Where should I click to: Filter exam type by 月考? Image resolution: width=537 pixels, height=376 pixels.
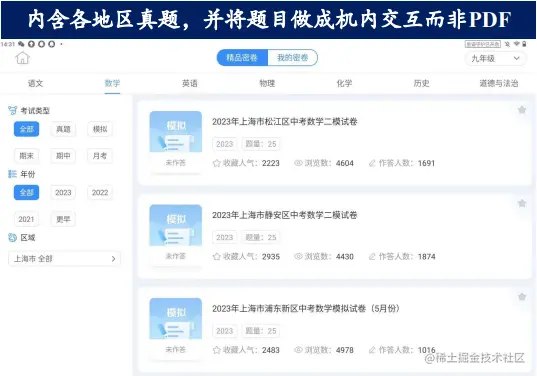coord(100,156)
